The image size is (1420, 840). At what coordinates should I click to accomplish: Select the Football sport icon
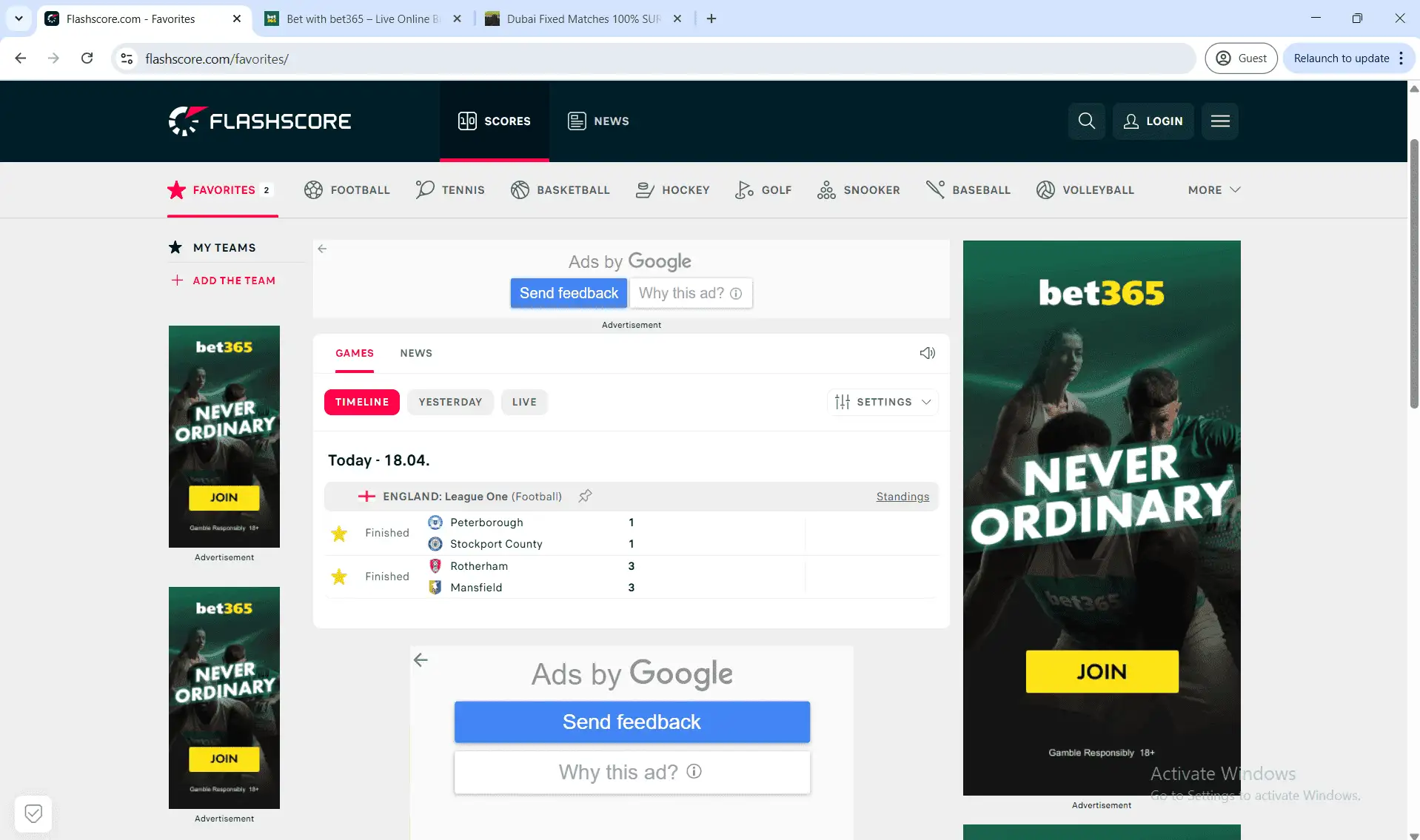(x=312, y=189)
